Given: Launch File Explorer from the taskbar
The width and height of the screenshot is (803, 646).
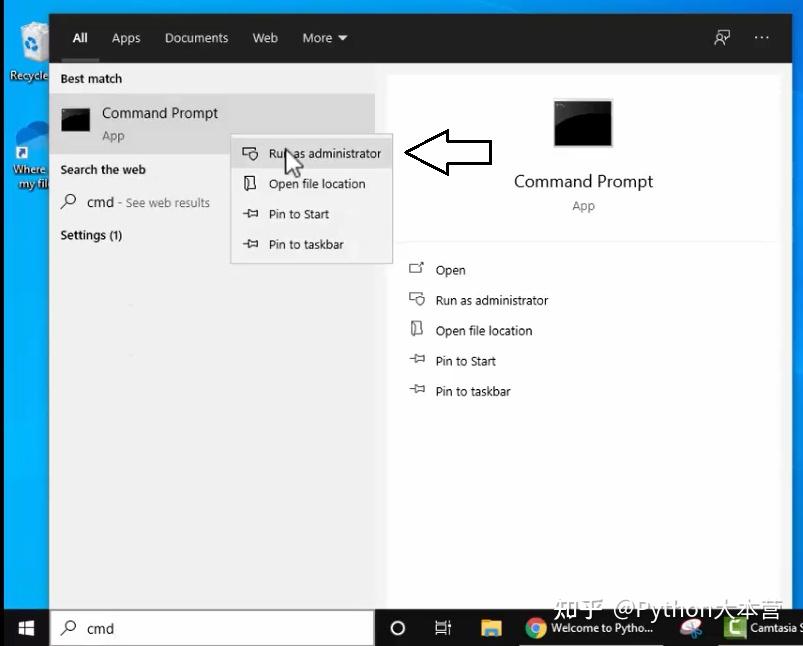Looking at the screenshot, I should click(x=489, y=627).
